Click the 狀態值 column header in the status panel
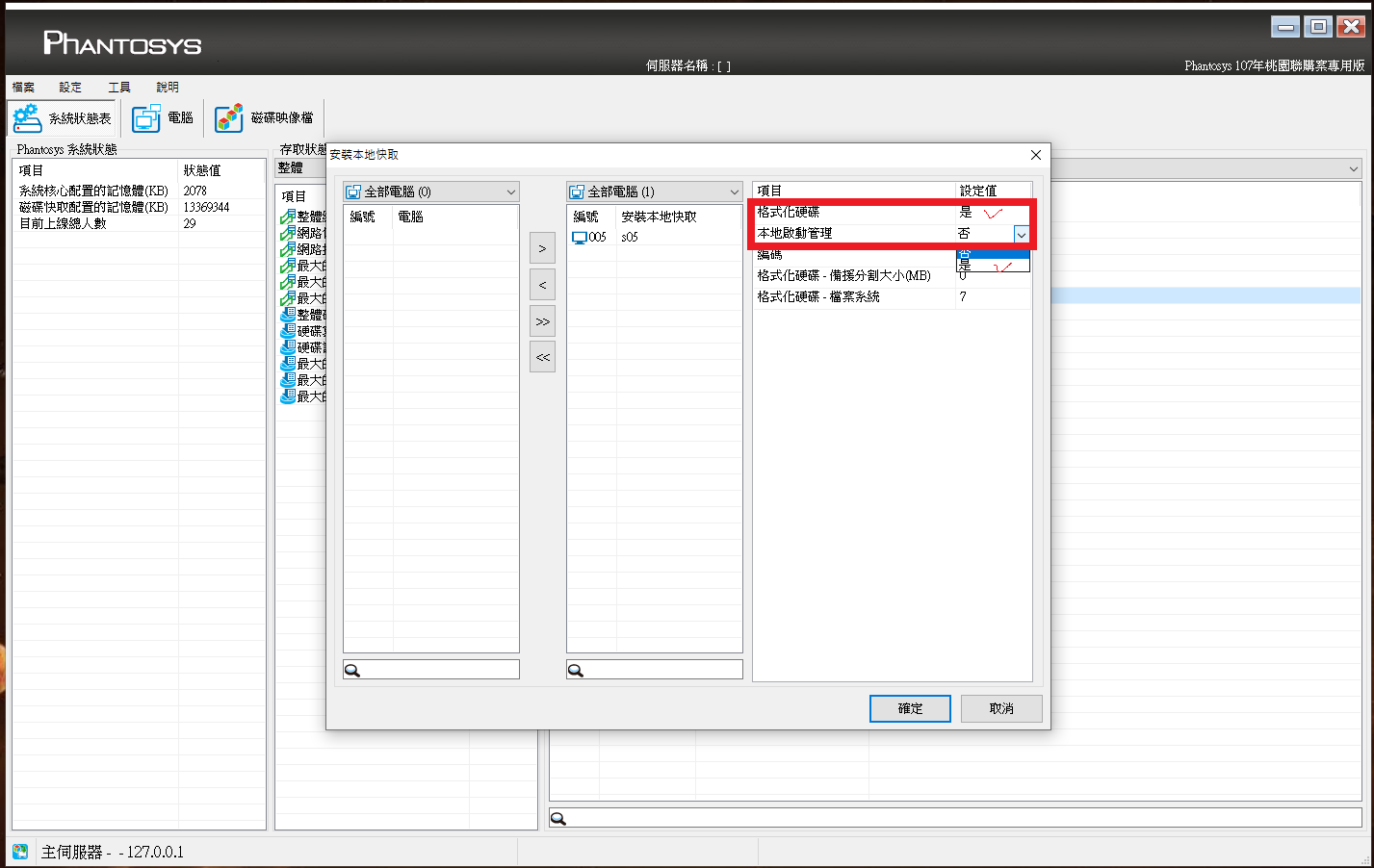This screenshot has width=1374, height=868. coord(202,170)
